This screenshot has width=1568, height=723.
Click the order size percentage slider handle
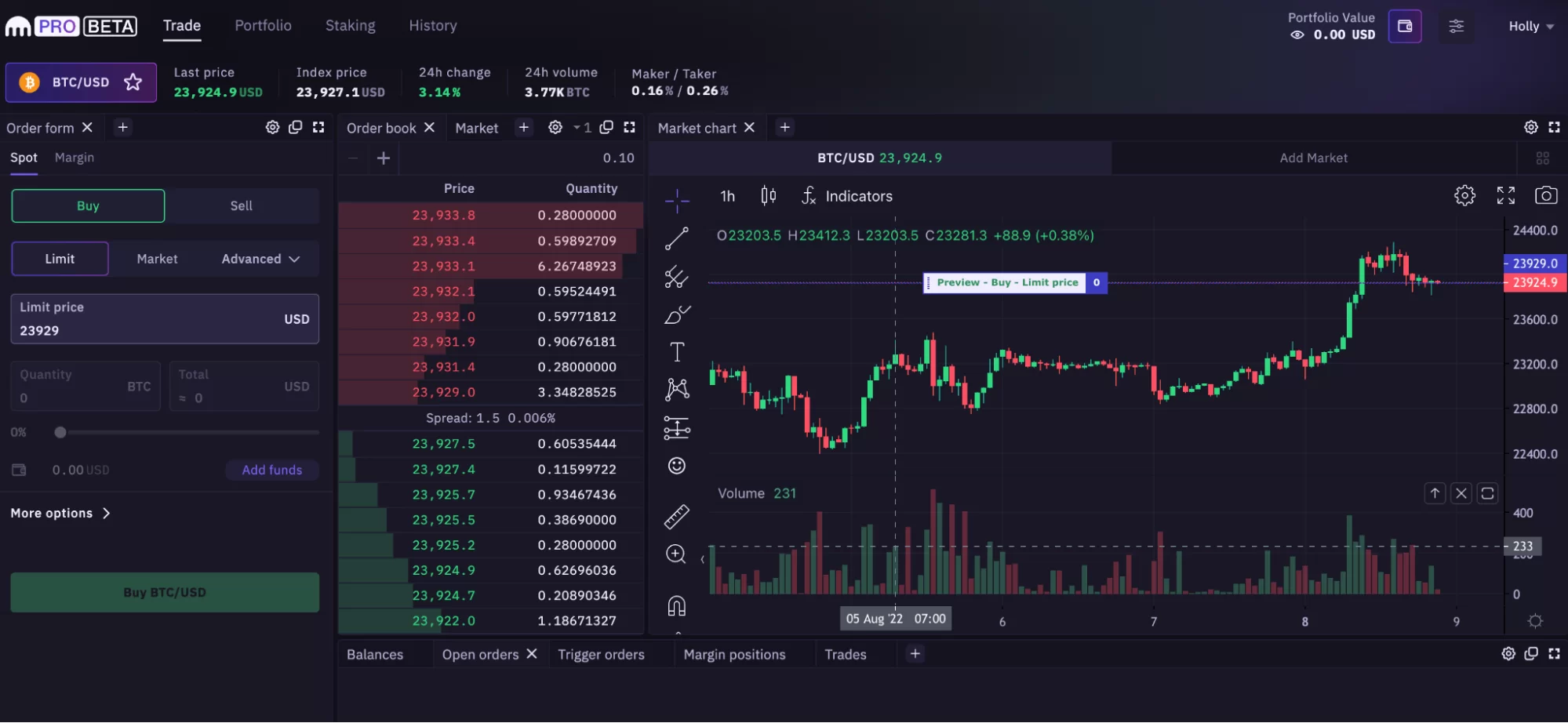tap(60, 432)
